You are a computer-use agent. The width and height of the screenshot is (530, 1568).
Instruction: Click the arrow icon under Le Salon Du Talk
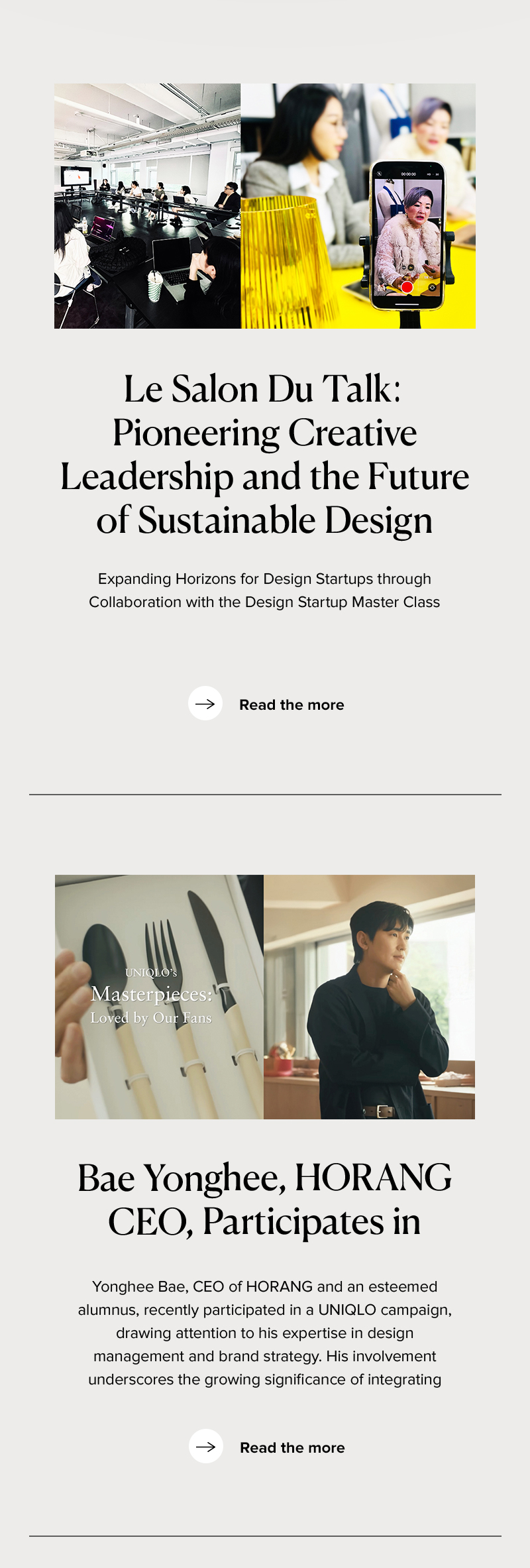coord(205,703)
